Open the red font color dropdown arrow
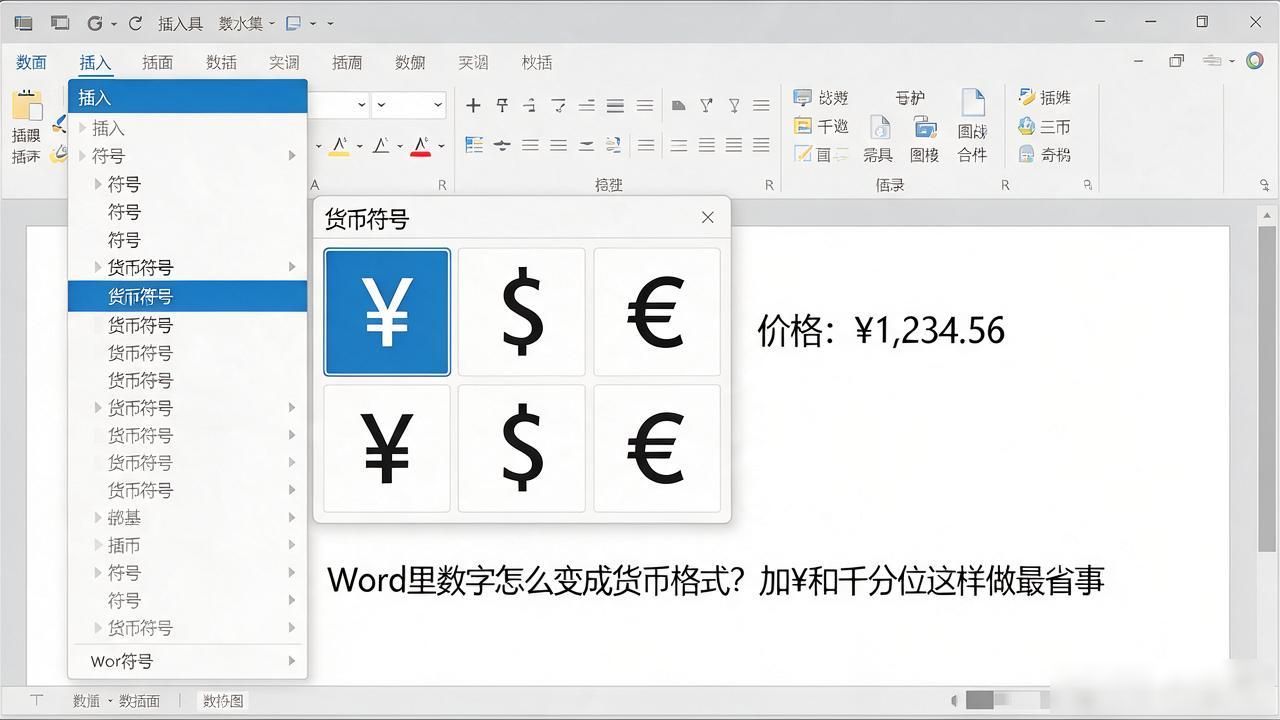The image size is (1280, 720). coord(441,146)
